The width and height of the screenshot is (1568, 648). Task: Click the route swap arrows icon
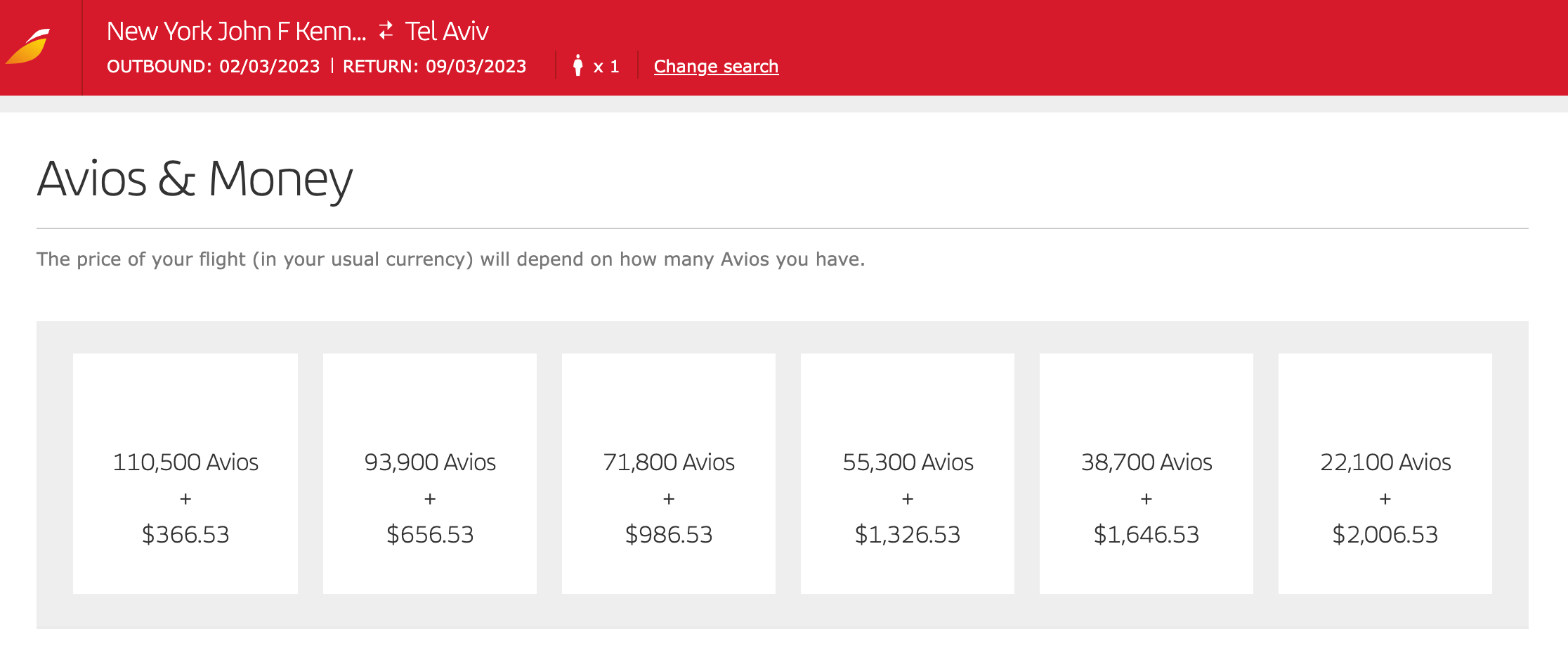tap(384, 30)
